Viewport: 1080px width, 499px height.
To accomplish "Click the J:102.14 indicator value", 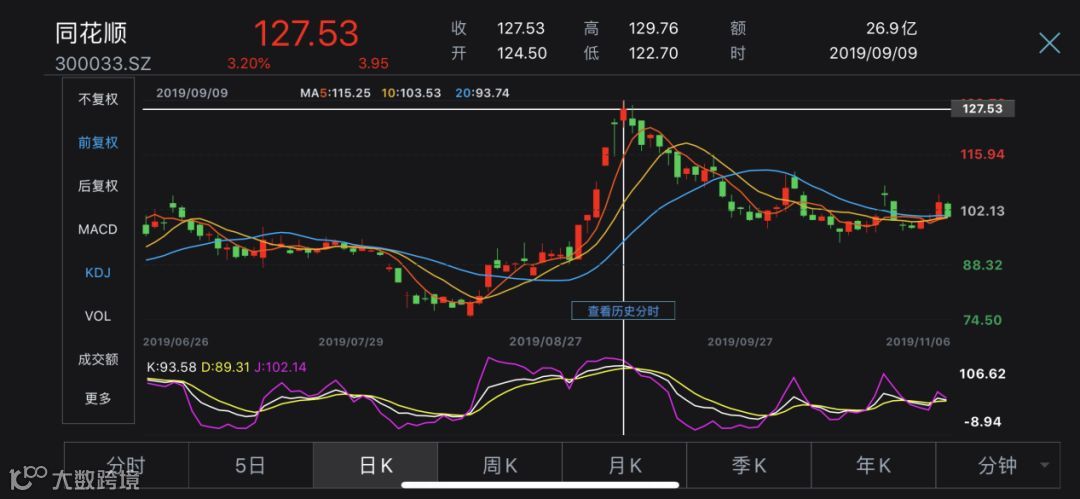I will 279,367.
